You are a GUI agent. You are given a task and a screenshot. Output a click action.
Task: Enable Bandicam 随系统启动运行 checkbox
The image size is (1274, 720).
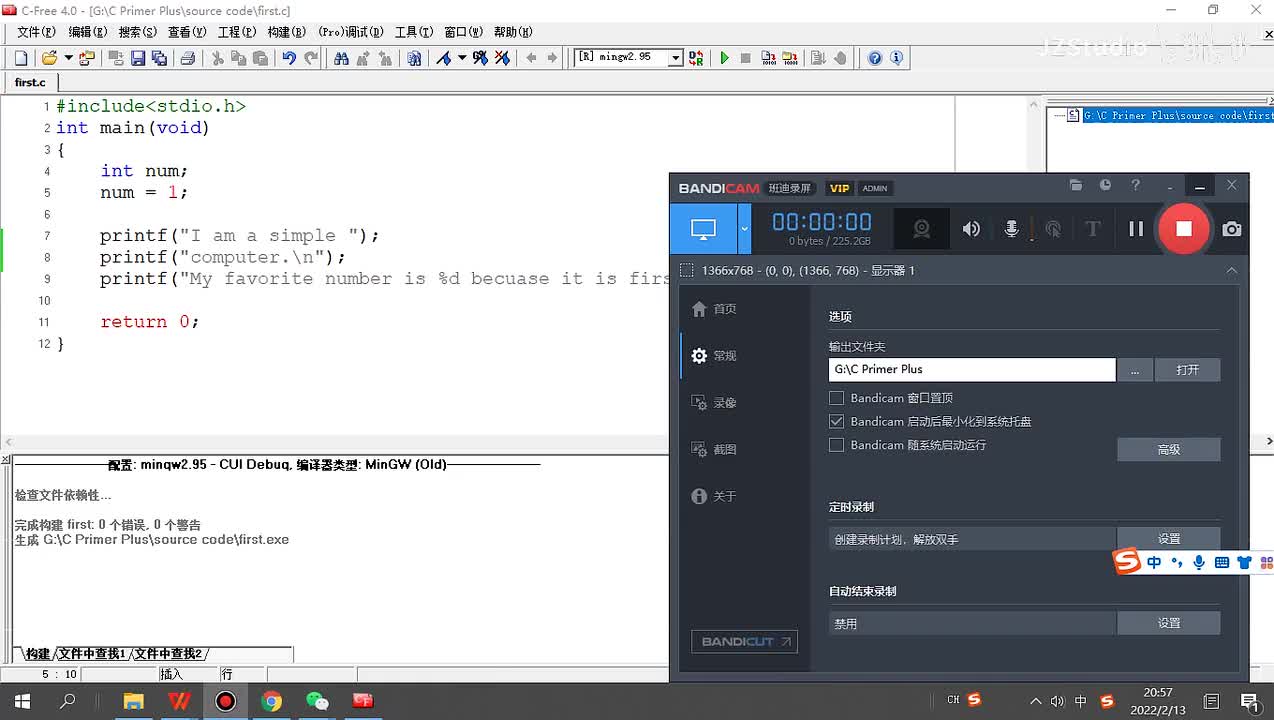(837, 445)
